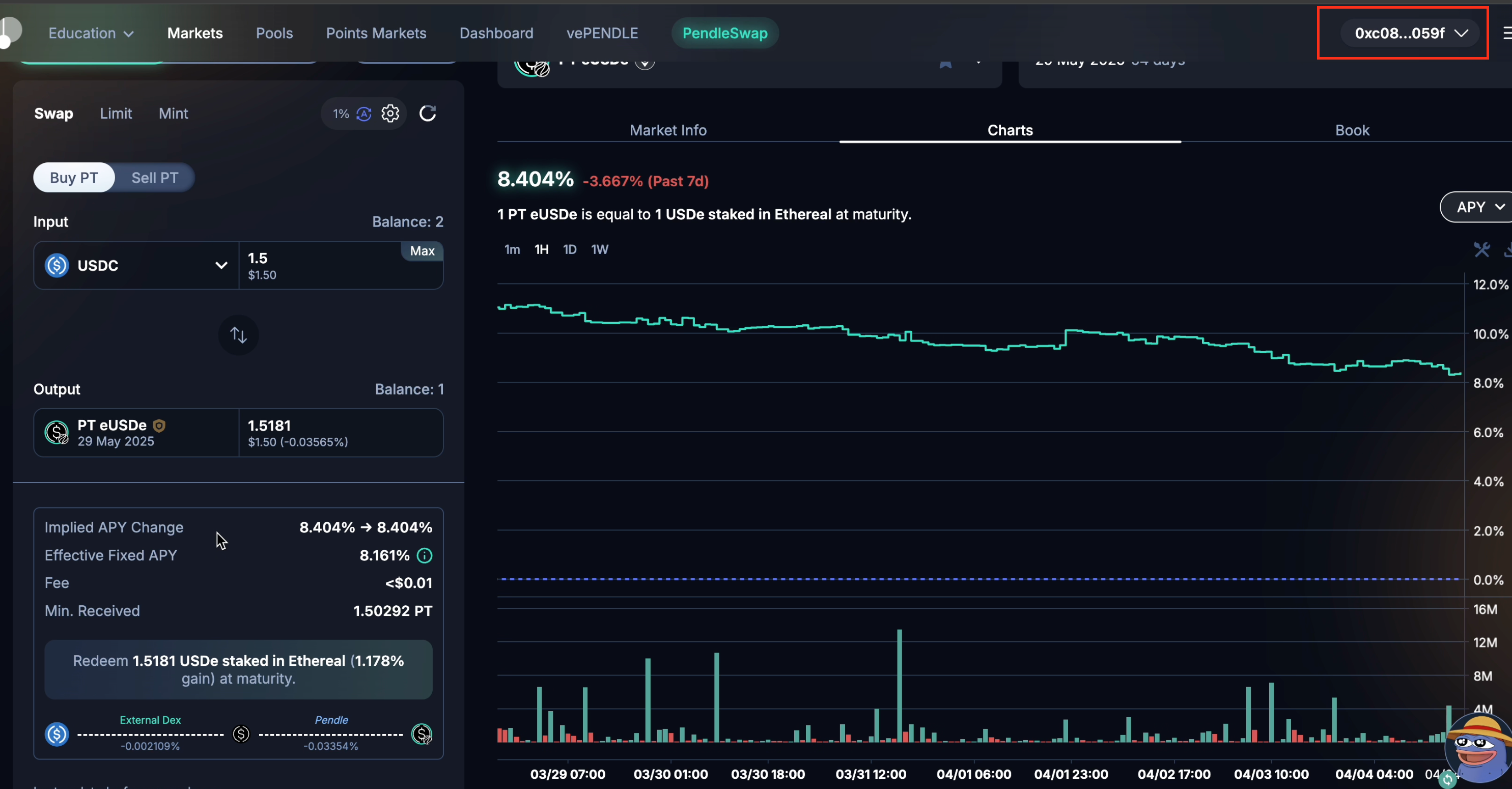1512x789 pixels.
Task: Open swap settings gear icon
Action: pyautogui.click(x=390, y=114)
